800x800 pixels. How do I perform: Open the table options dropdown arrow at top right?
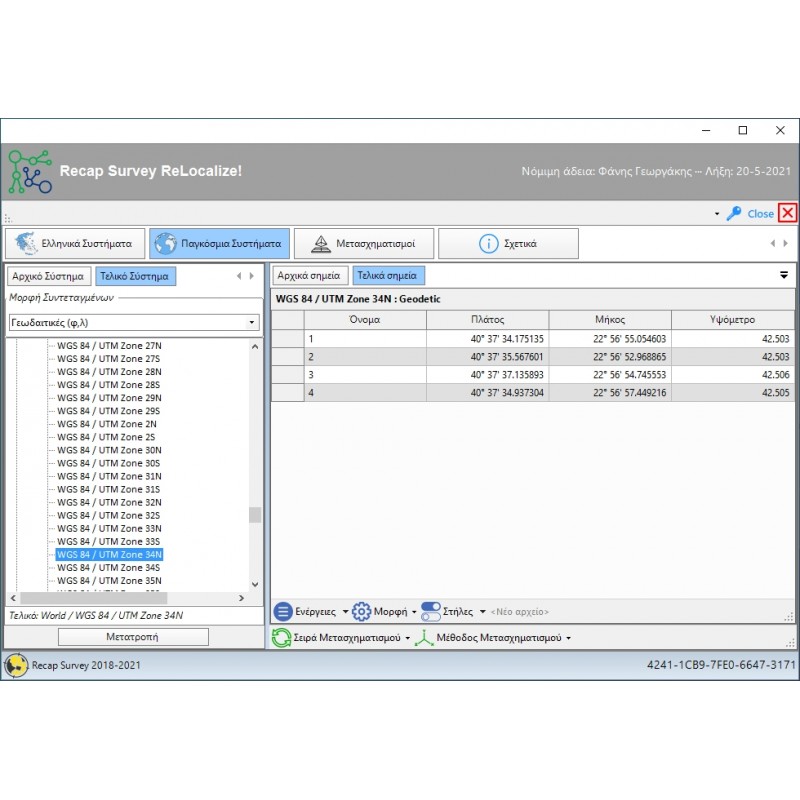pos(784,275)
